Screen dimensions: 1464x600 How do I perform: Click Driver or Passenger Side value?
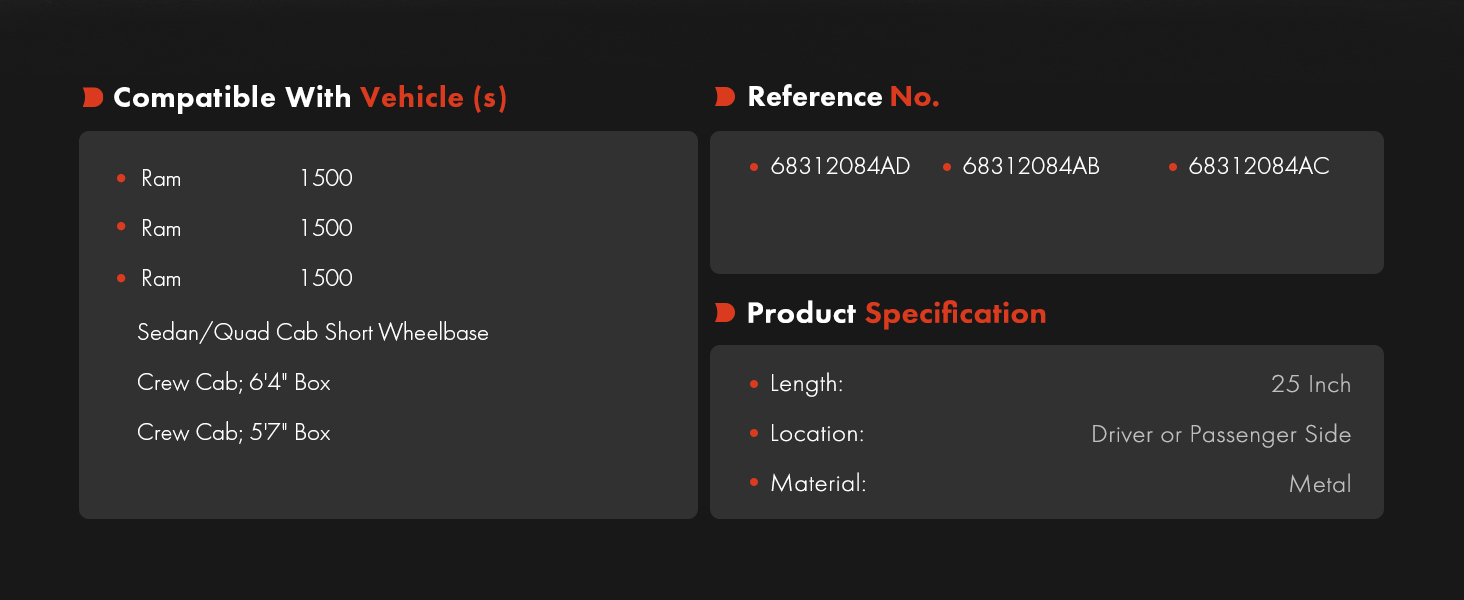click(1221, 434)
